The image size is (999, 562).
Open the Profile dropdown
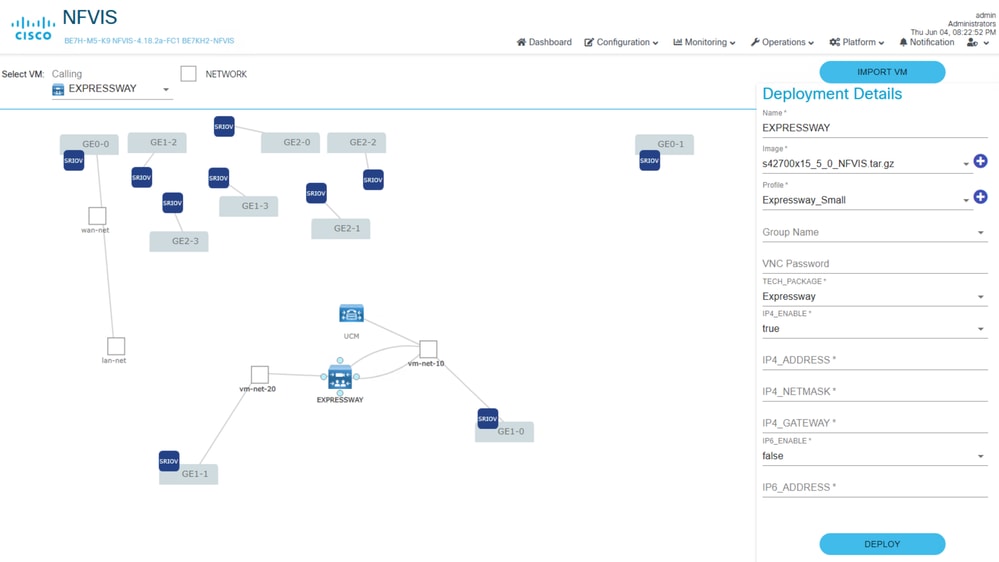[x=866, y=200]
